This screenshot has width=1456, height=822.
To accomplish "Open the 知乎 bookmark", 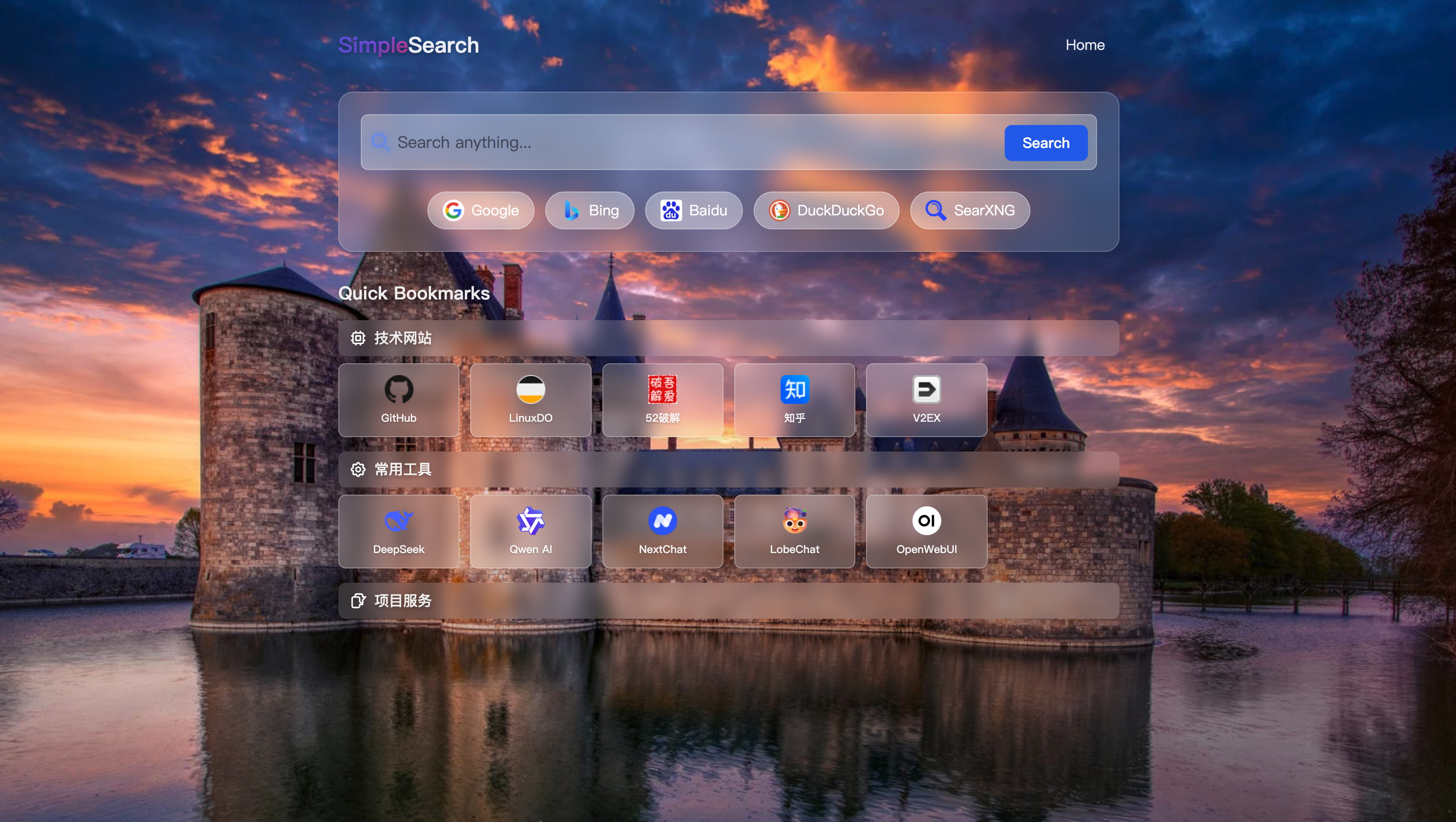I will [794, 400].
